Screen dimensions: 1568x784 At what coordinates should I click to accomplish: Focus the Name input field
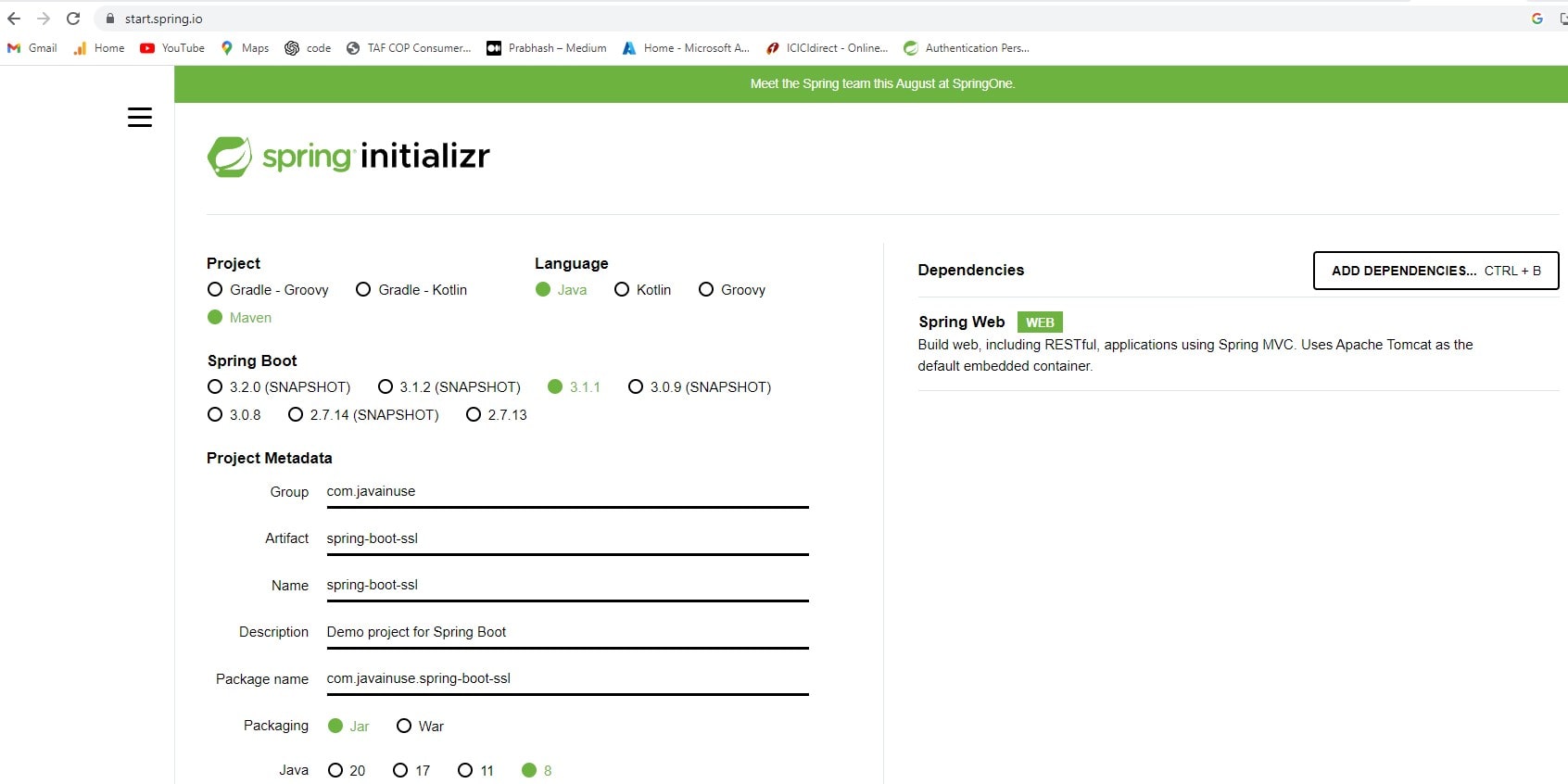567,586
